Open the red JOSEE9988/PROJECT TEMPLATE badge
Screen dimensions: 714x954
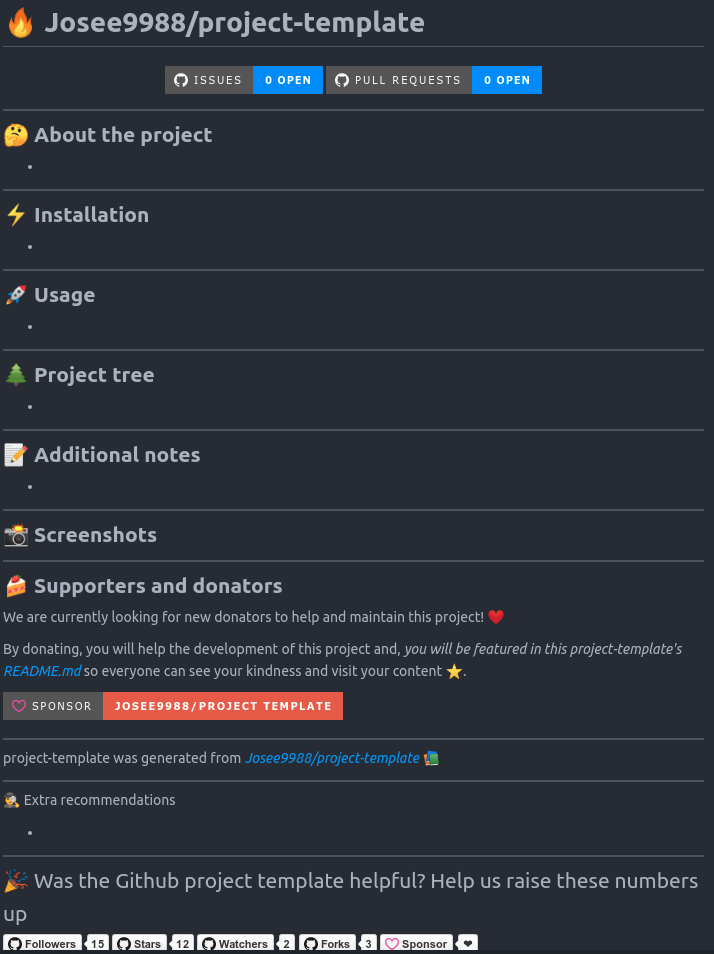click(x=223, y=706)
